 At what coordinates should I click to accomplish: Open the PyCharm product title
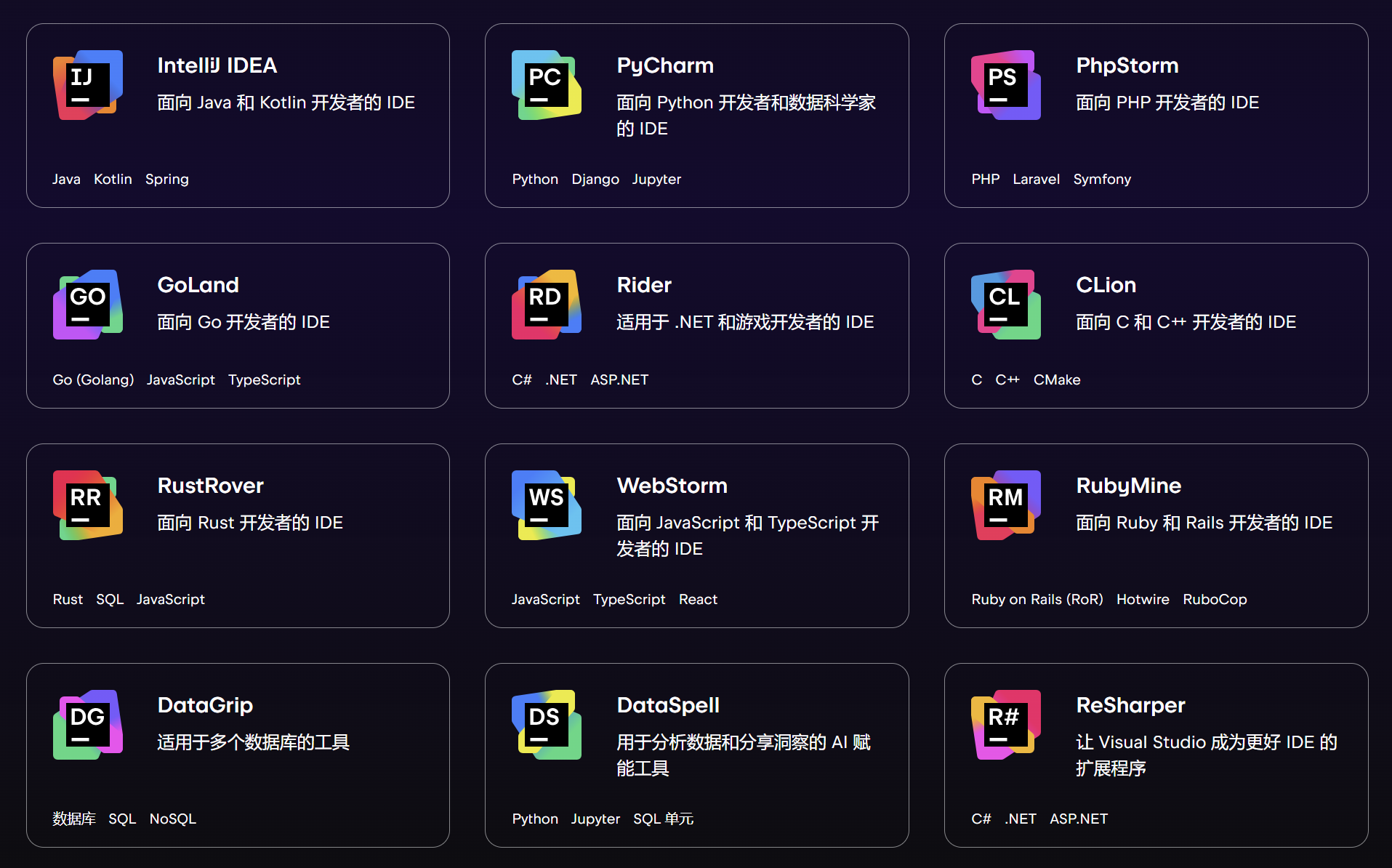pos(665,66)
